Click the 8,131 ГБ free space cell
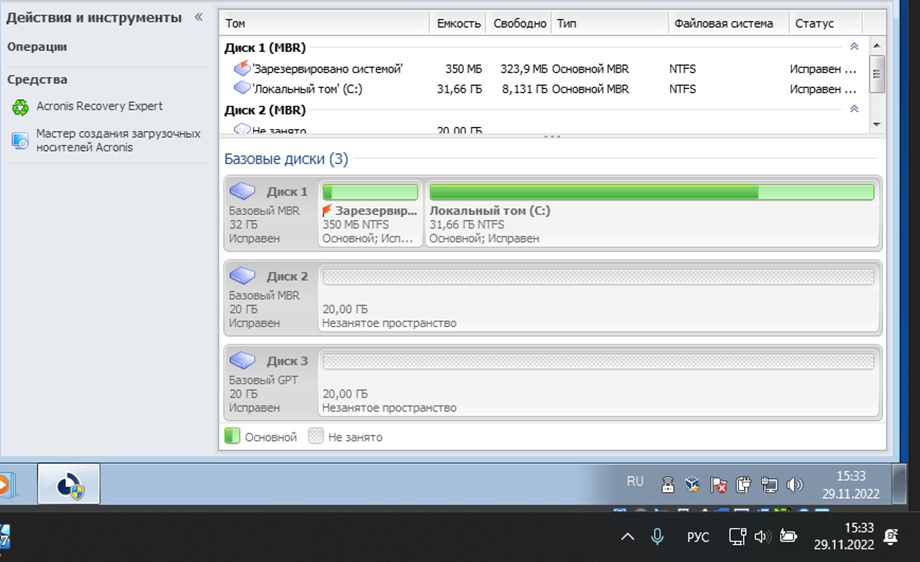Screen dimensions: 920x562 tap(525, 89)
